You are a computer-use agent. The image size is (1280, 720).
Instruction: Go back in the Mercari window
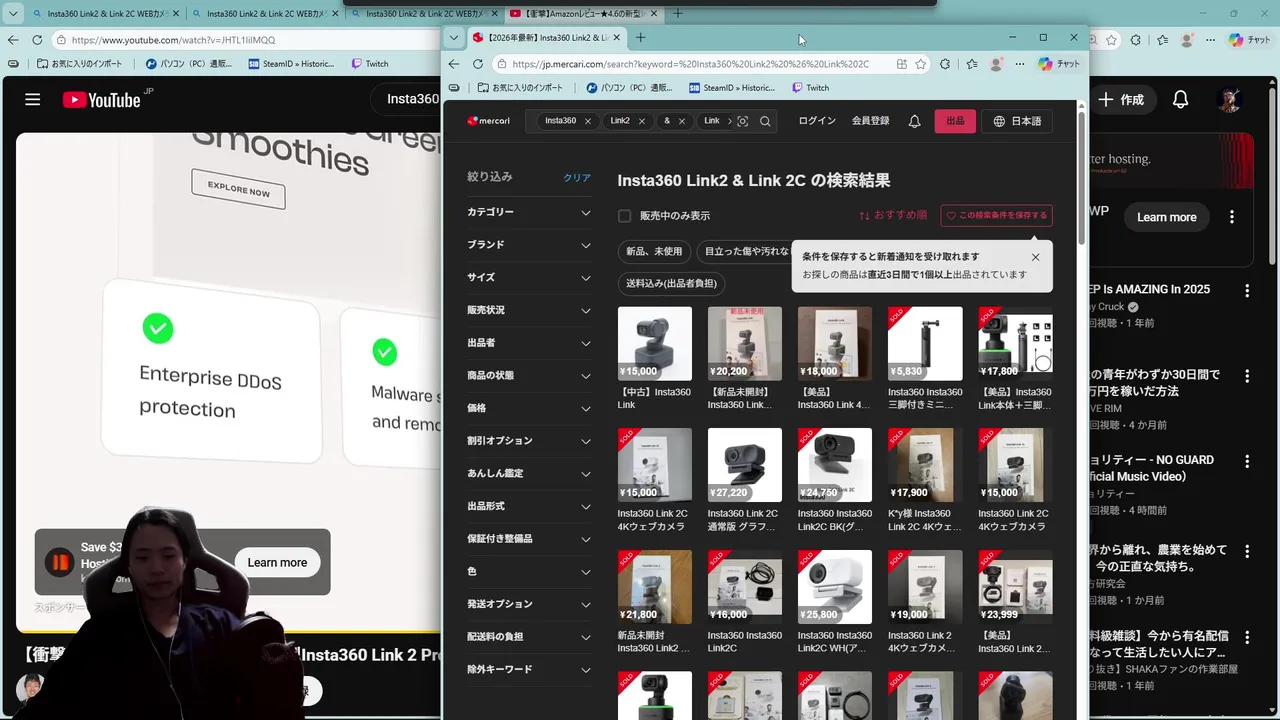click(x=454, y=64)
